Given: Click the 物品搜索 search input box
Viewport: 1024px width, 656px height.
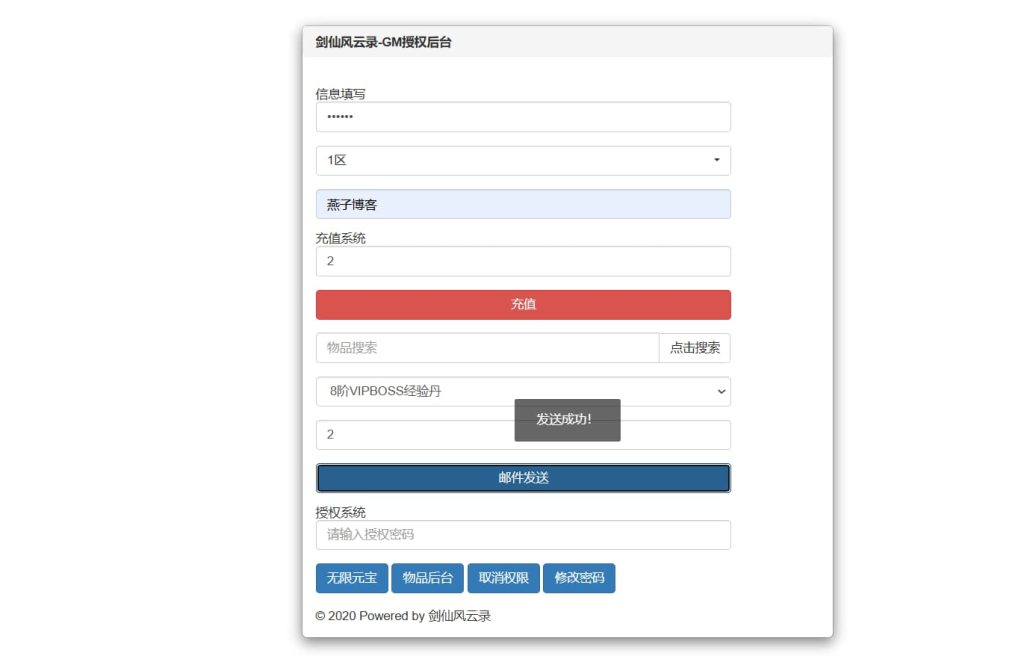Looking at the screenshot, I should 487,347.
